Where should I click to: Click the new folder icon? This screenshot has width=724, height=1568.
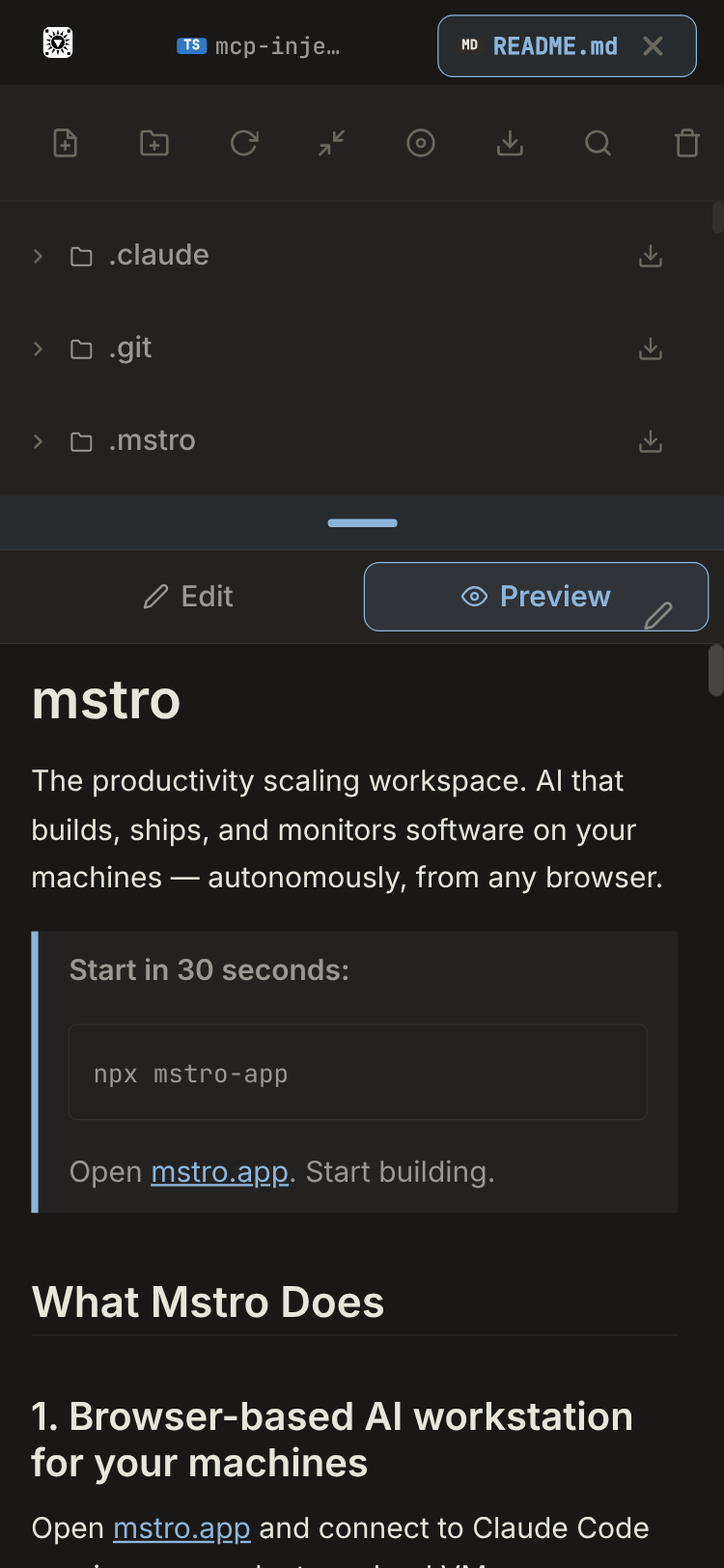click(154, 144)
